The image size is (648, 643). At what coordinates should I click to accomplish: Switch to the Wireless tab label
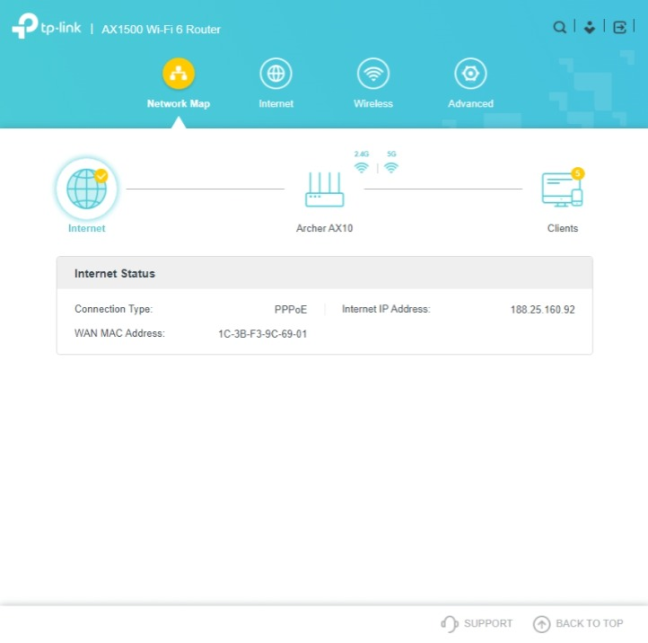point(373,104)
